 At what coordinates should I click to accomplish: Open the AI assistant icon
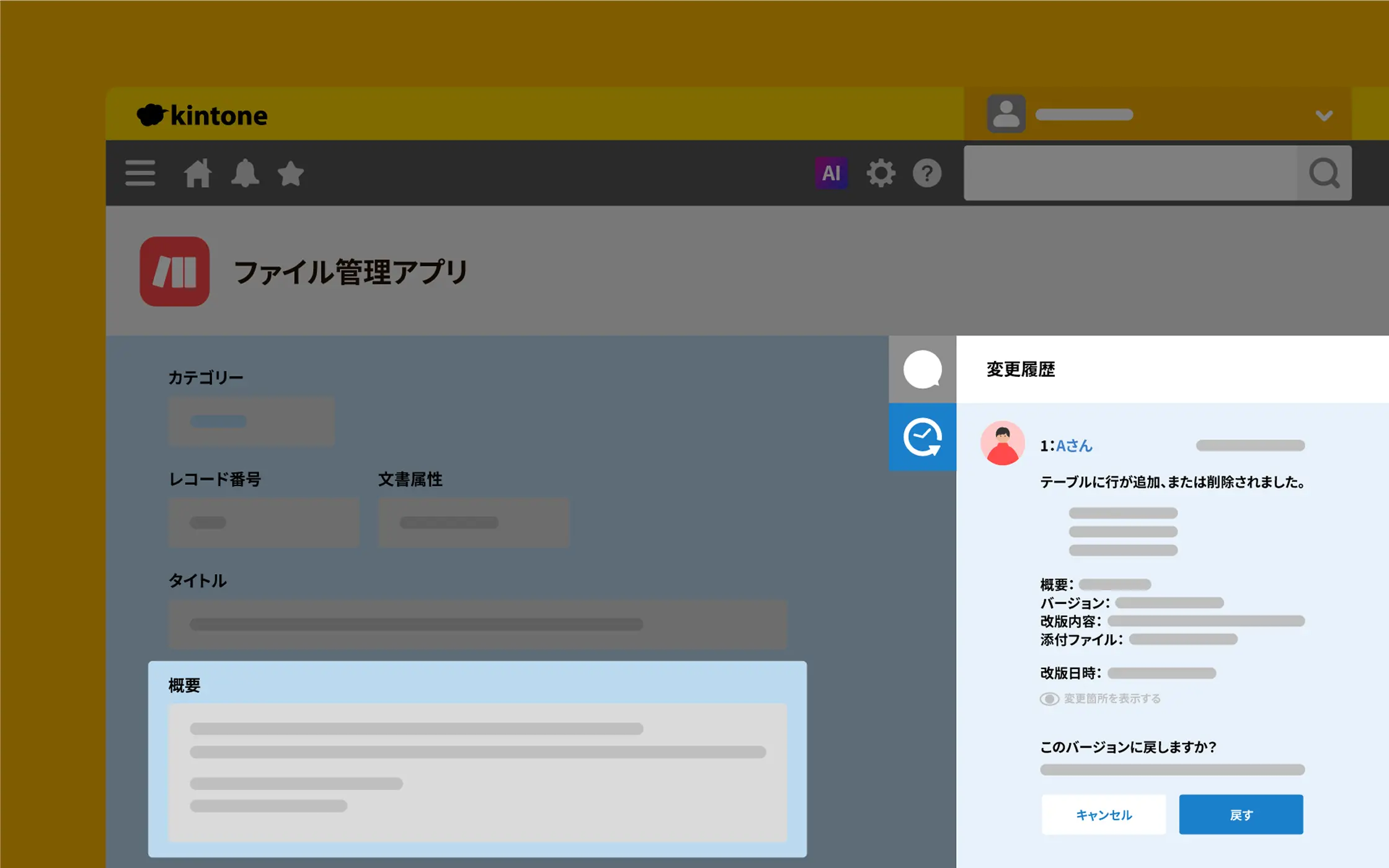tap(831, 173)
